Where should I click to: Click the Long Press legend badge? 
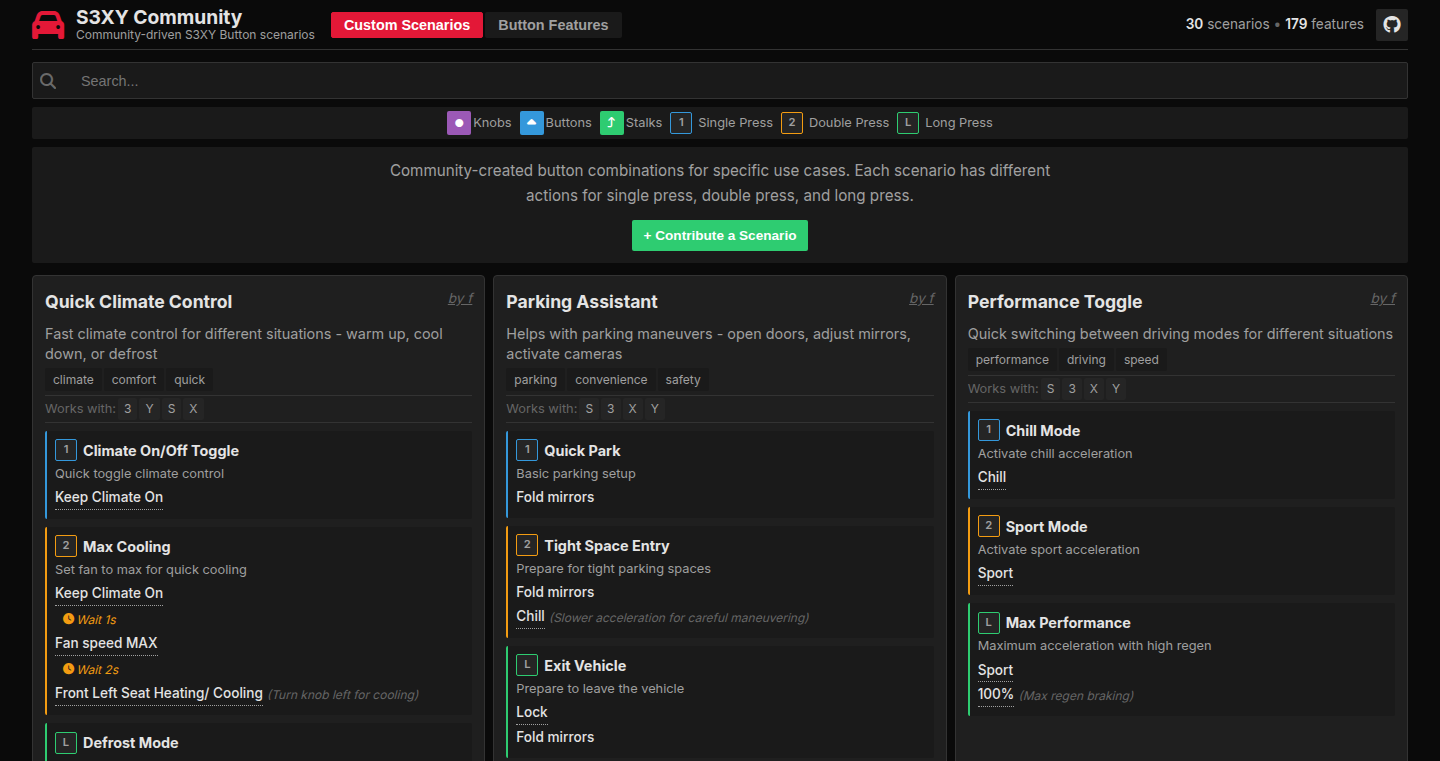[908, 123]
